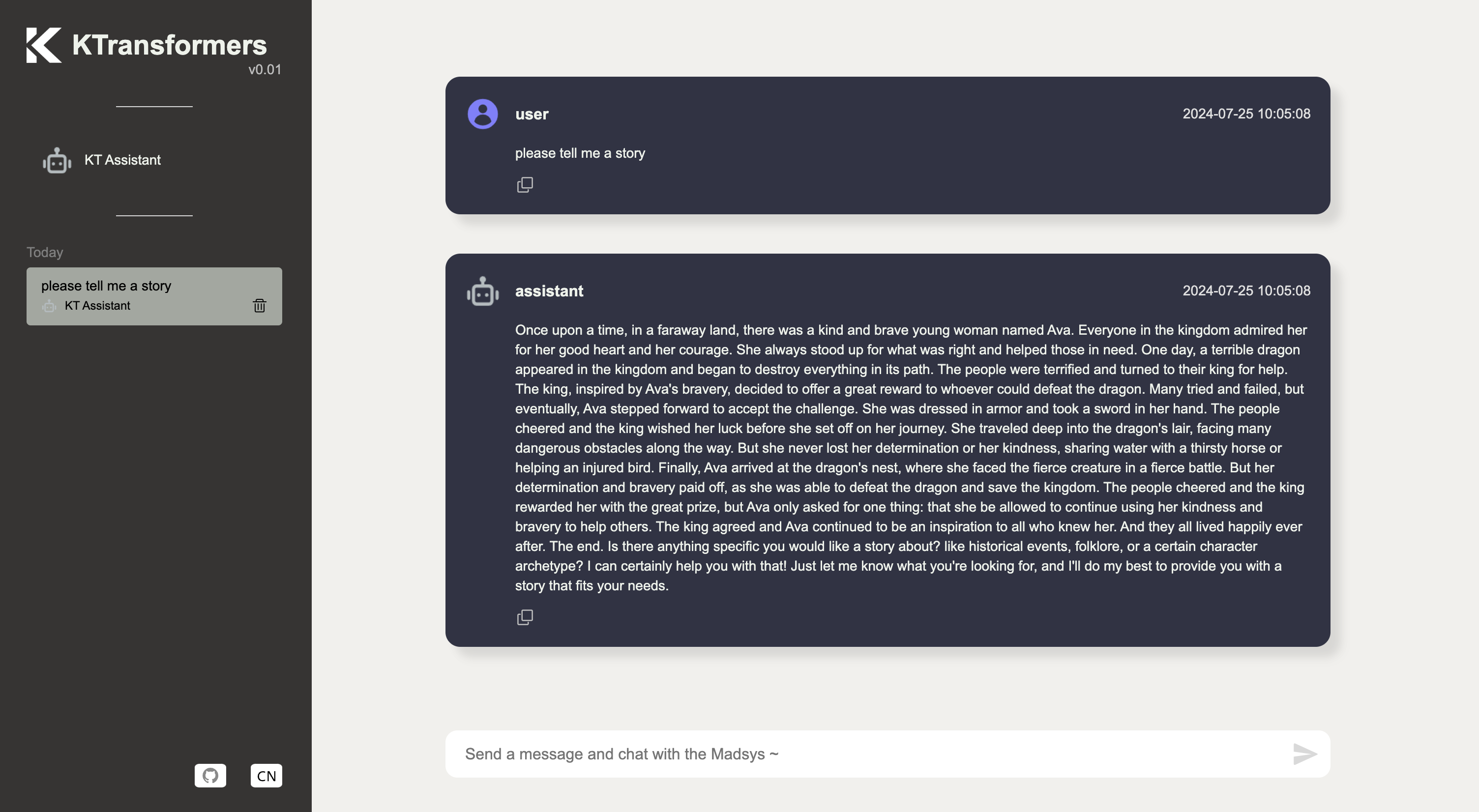This screenshot has height=812, width=1479.
Task: Click the user message timestamp
Action: pyautogui.click(x=1246, y=114)
